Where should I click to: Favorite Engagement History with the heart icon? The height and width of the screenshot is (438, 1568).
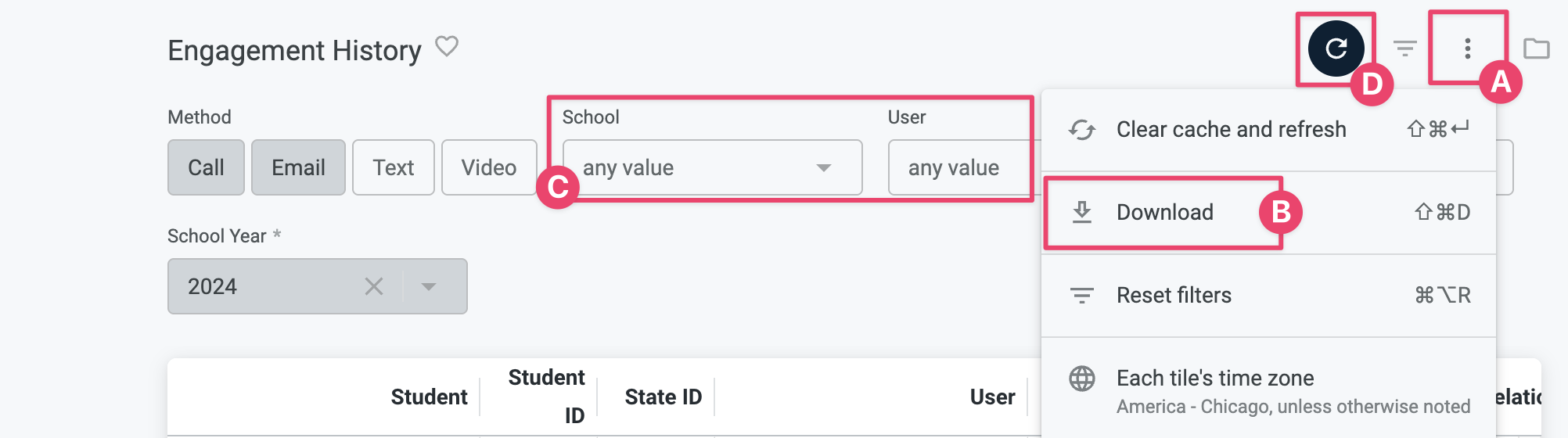click(x=447, y=46)
